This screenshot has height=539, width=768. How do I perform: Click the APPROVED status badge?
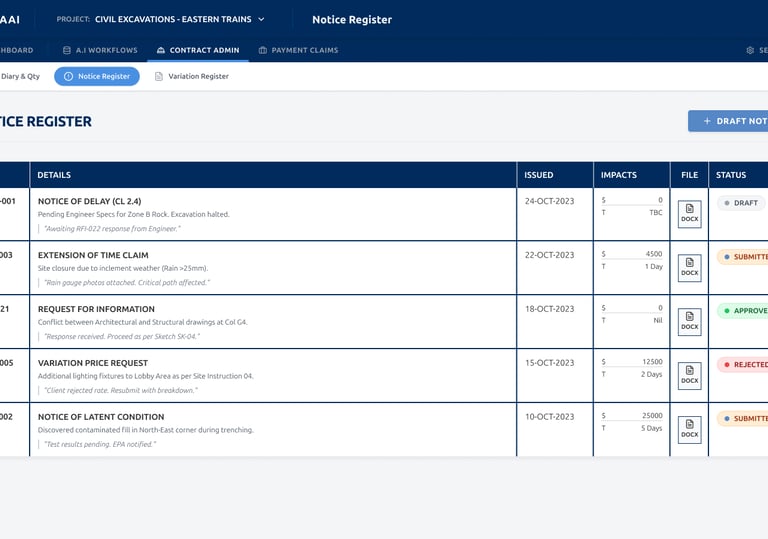click(743, 311)
